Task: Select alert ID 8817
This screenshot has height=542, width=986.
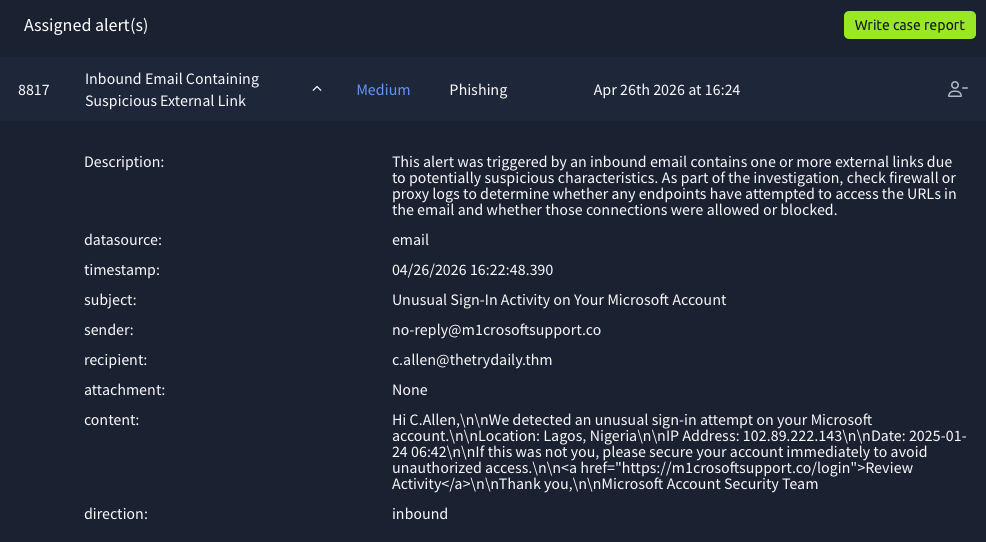Action: (x=33, y=90)
